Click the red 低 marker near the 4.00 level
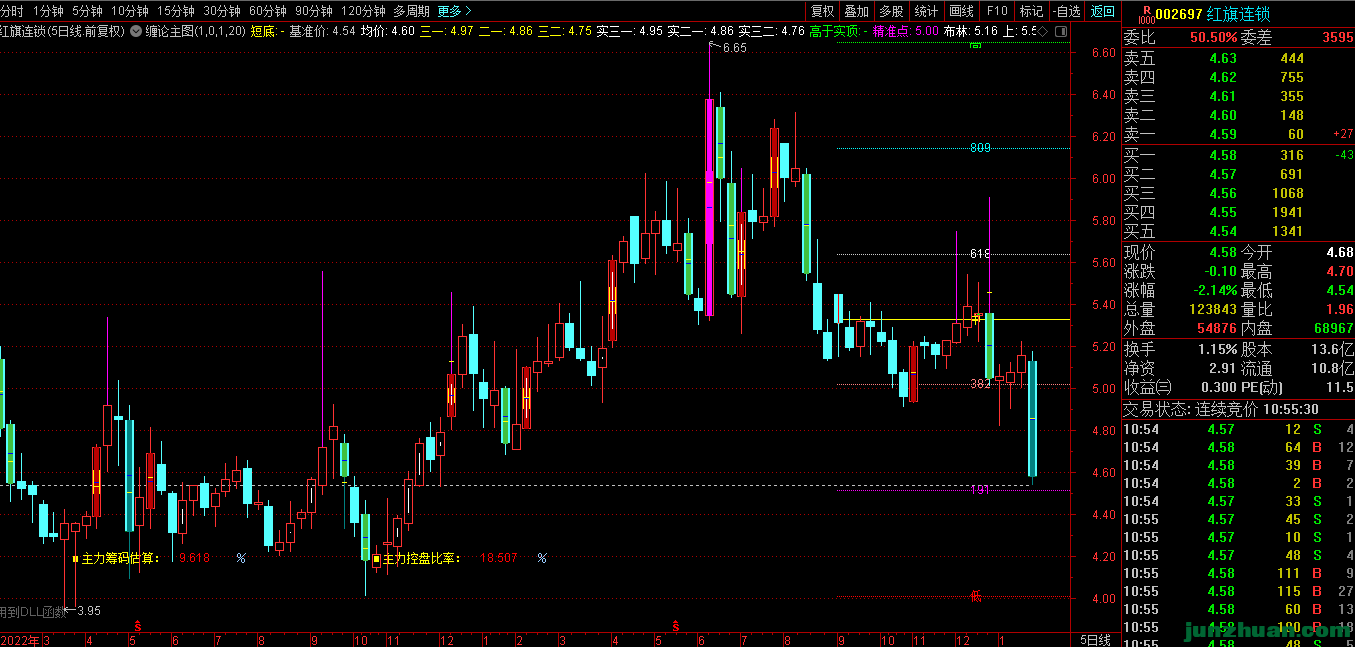Screen dimensions: 1355x647 (x=976, y=597)
